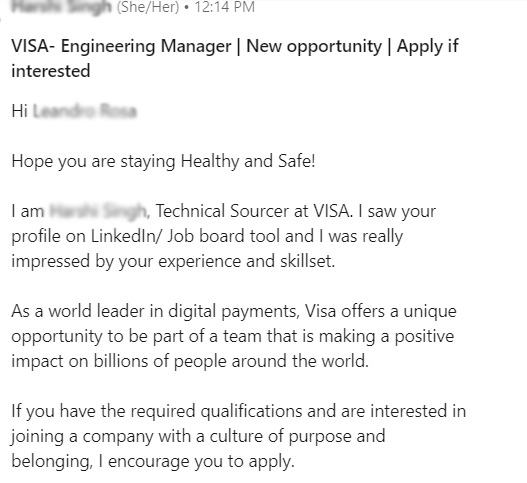
Task: Click the 'impressed by your experience and skillset' line
Action: tap(173, 261)
